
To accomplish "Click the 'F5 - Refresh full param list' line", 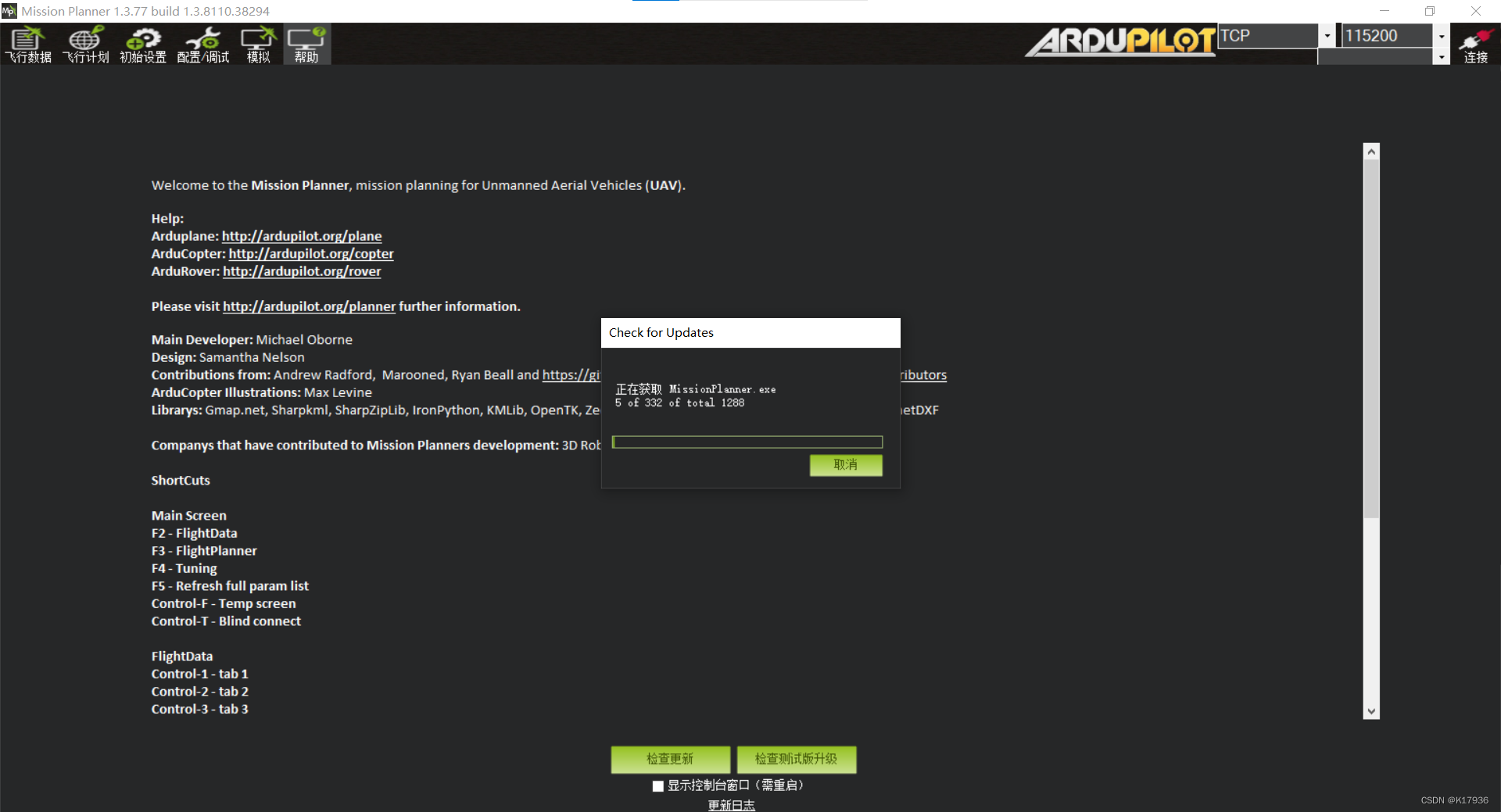I will pos(230,586).
